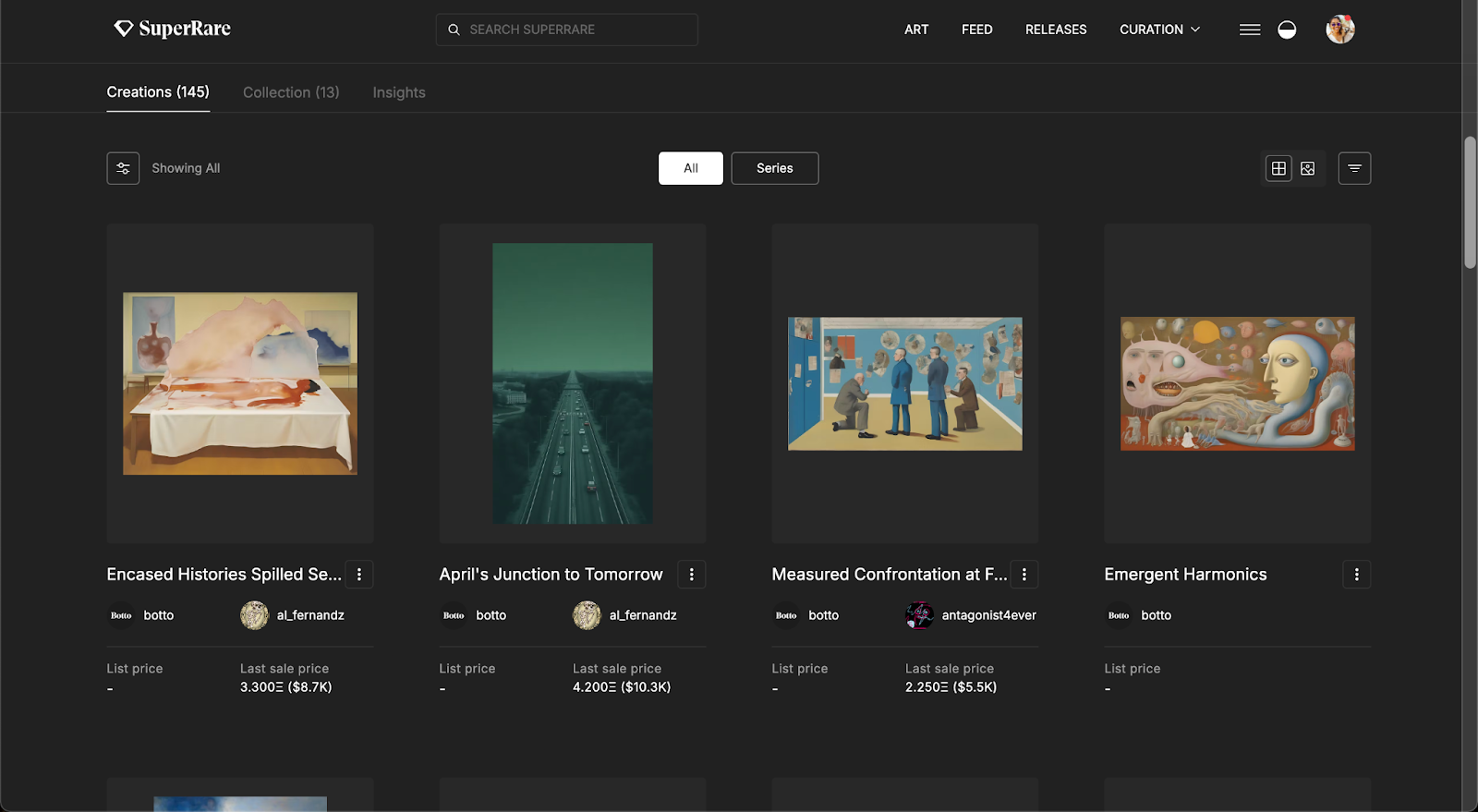Click al_fernandz avatar under Encased Histories
This screenshot has width=1478, height=812.
(254, 615)
